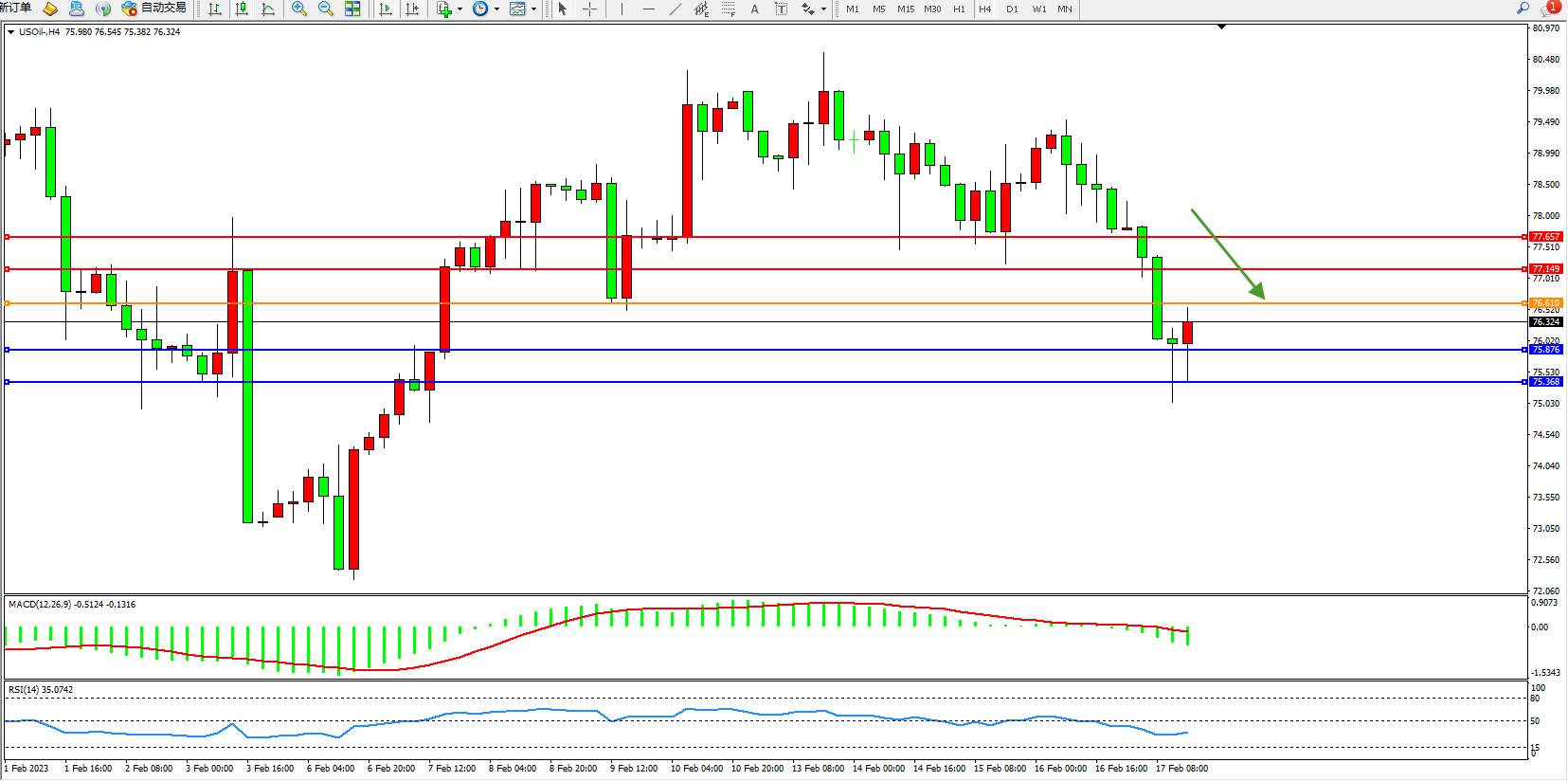Click the orange 76.610 price level label
This screenshot has width=1568, height=781.
pyautogui.click(x=1545, y=303)
